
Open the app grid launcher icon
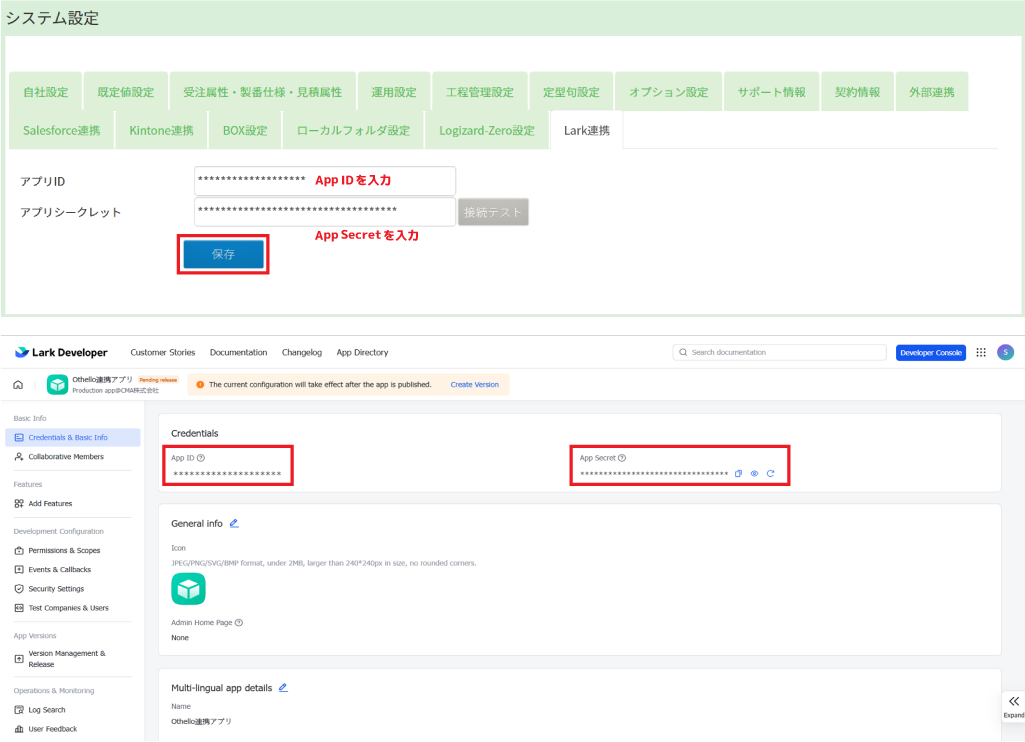(981, 352)
